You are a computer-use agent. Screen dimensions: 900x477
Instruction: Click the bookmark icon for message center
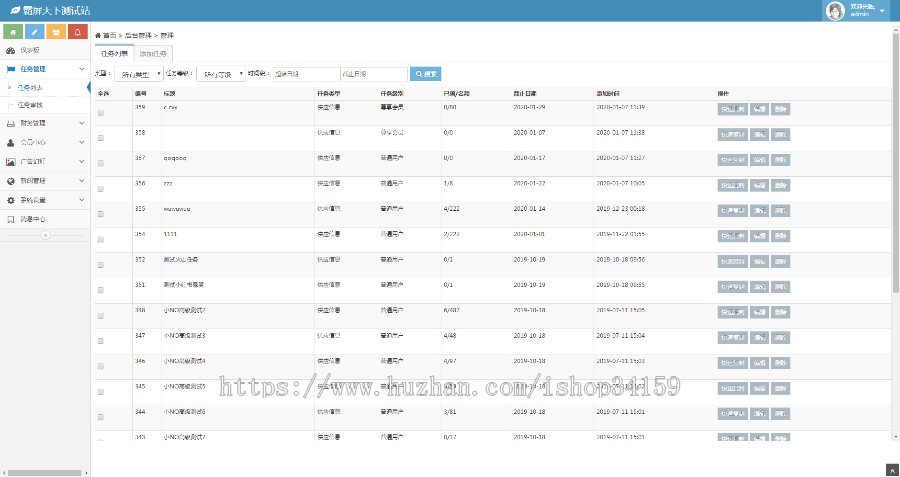point(10,219)
